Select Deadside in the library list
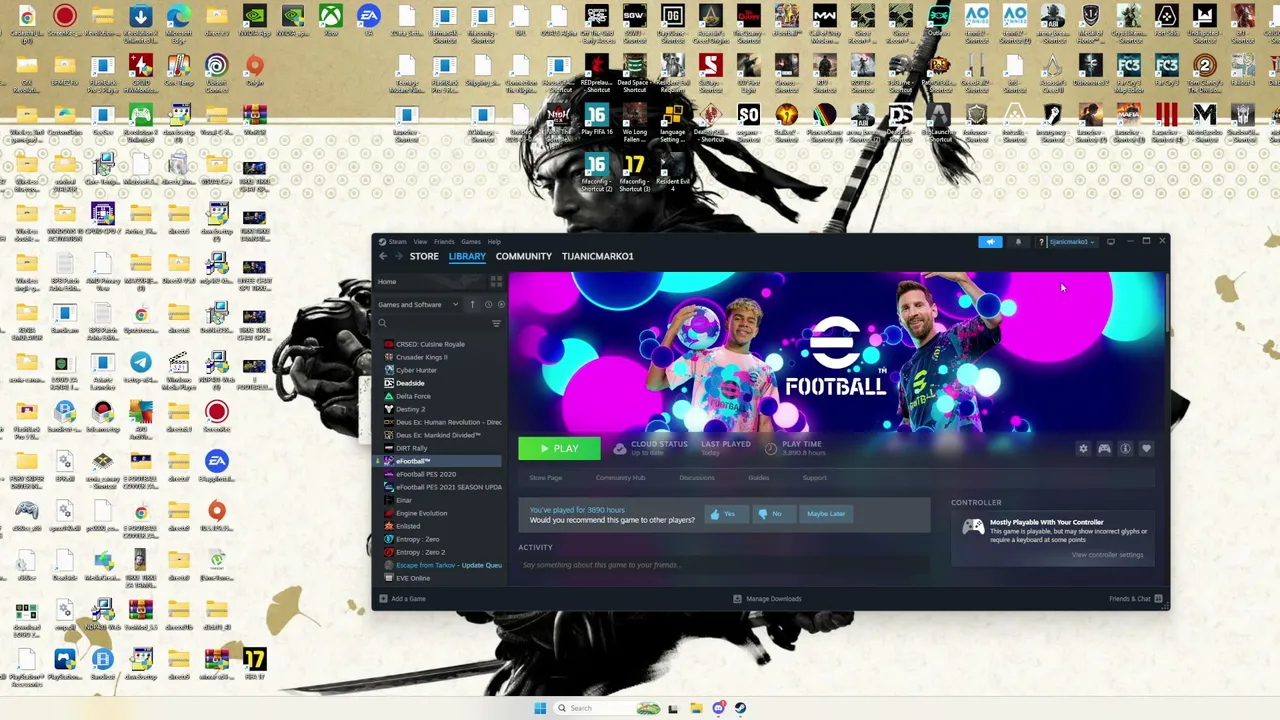 click(x=410, y=383)
